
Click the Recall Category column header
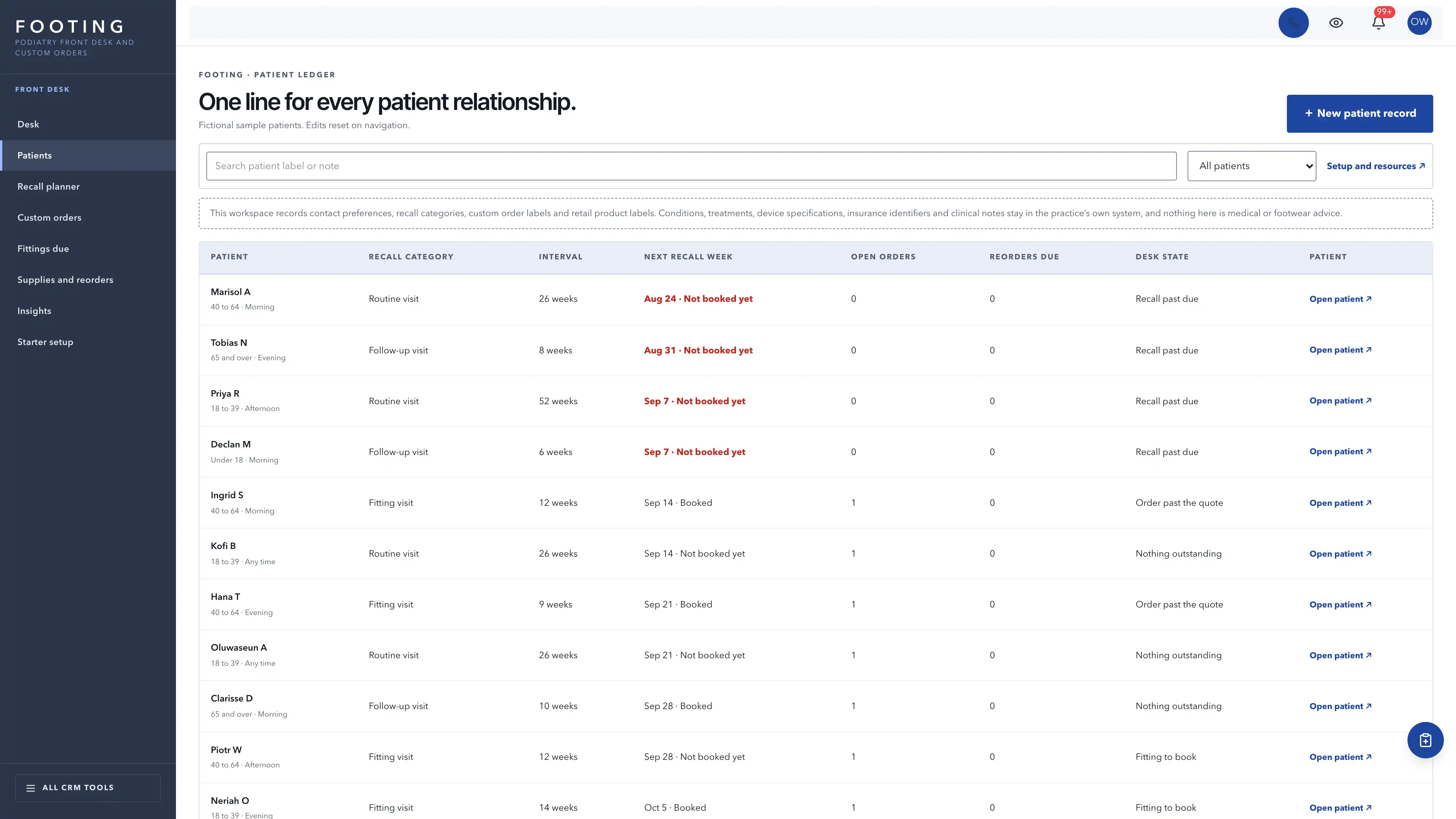[411, 257]
